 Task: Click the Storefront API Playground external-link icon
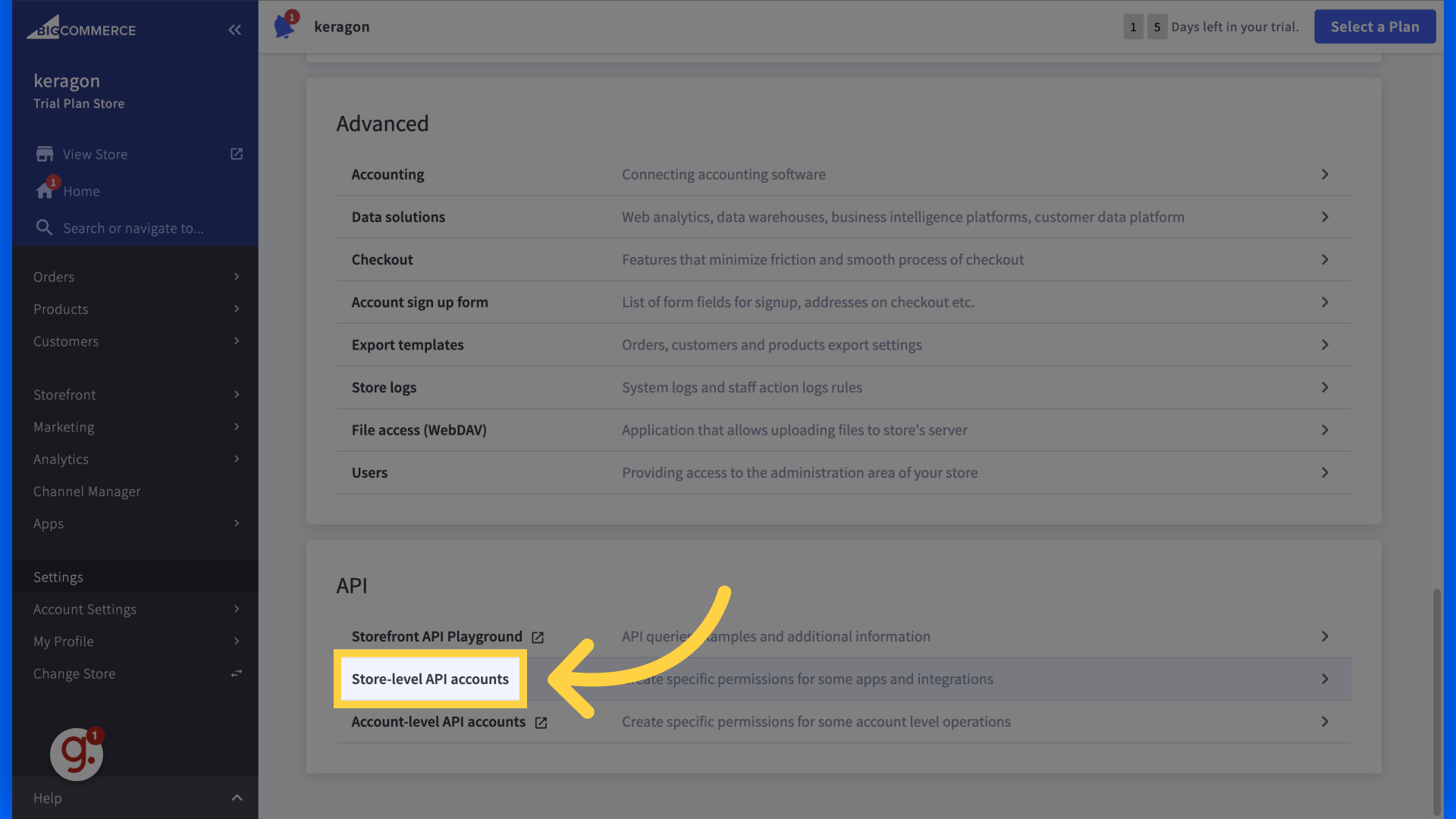pyautogui.click(x=538, y=637)
